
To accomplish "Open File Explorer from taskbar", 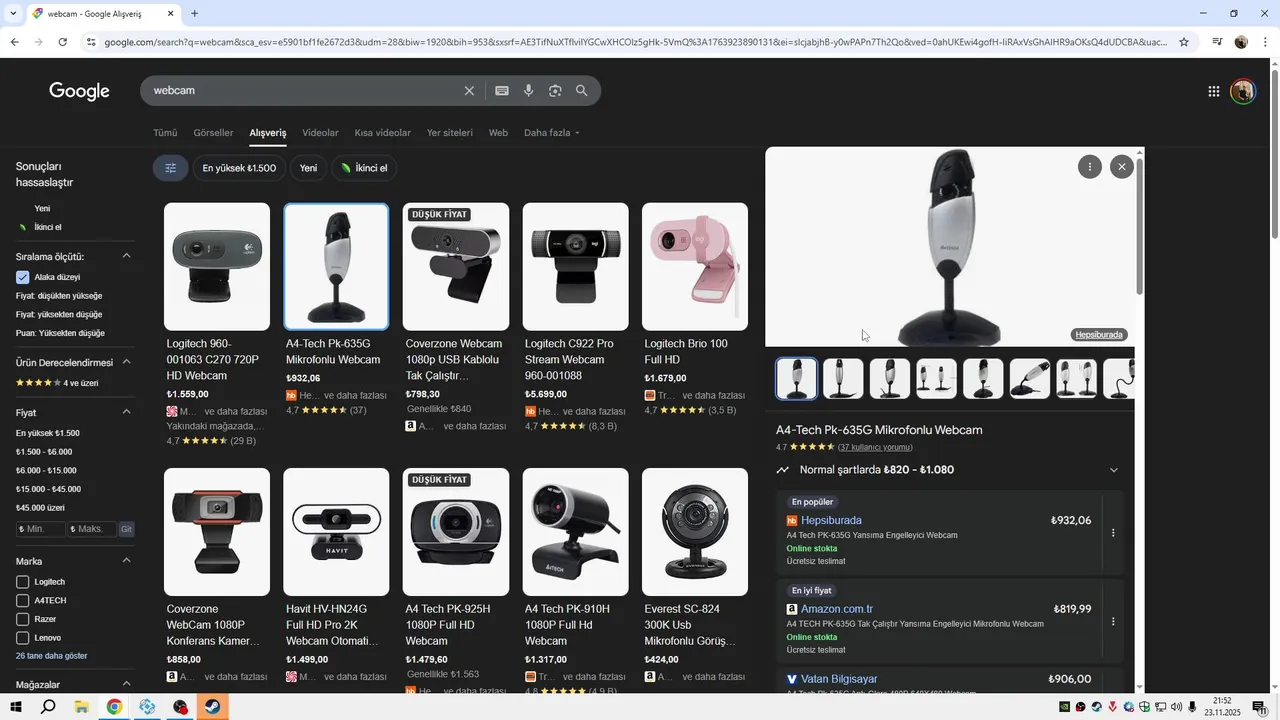I will [x=81, y=707].
